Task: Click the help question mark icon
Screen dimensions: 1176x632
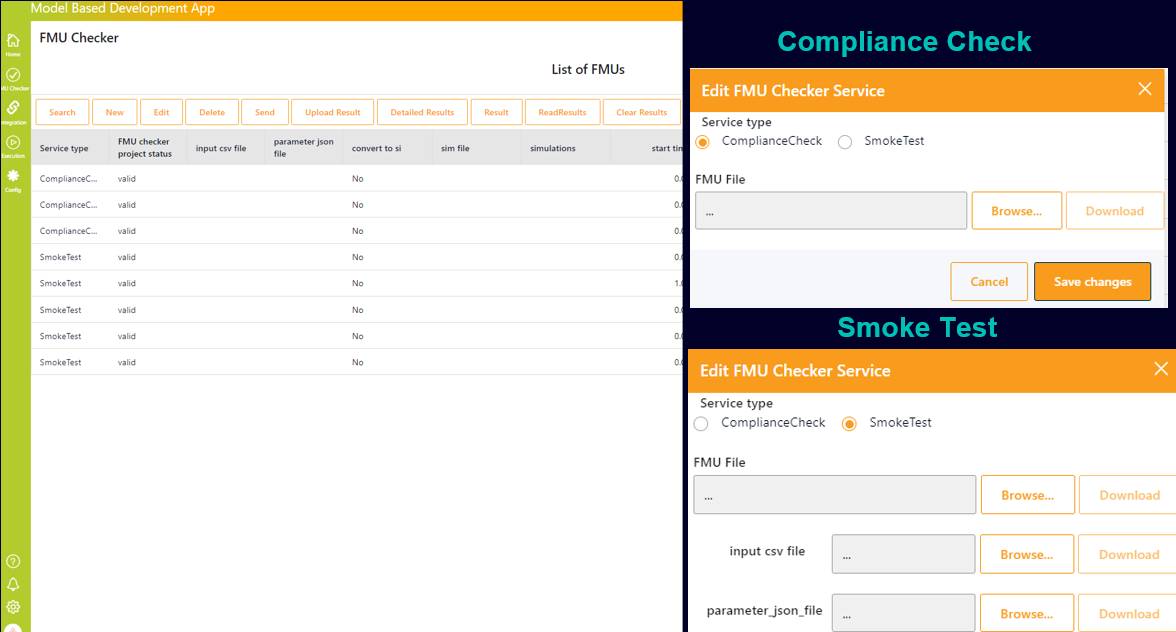Action: [x=13, y=562]
